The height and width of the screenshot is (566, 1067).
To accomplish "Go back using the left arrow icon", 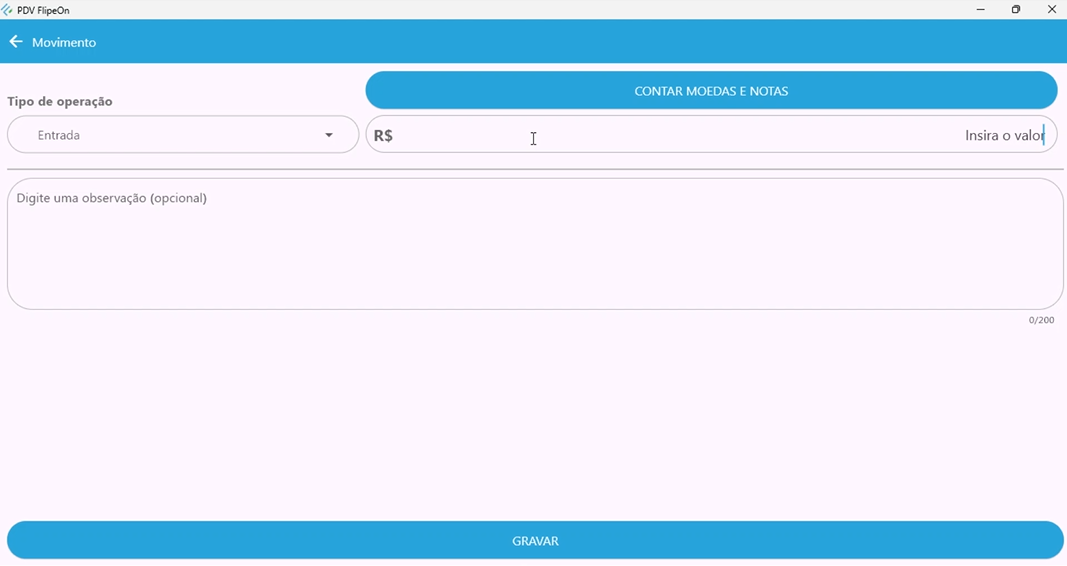I will click(x=16, y=42).
